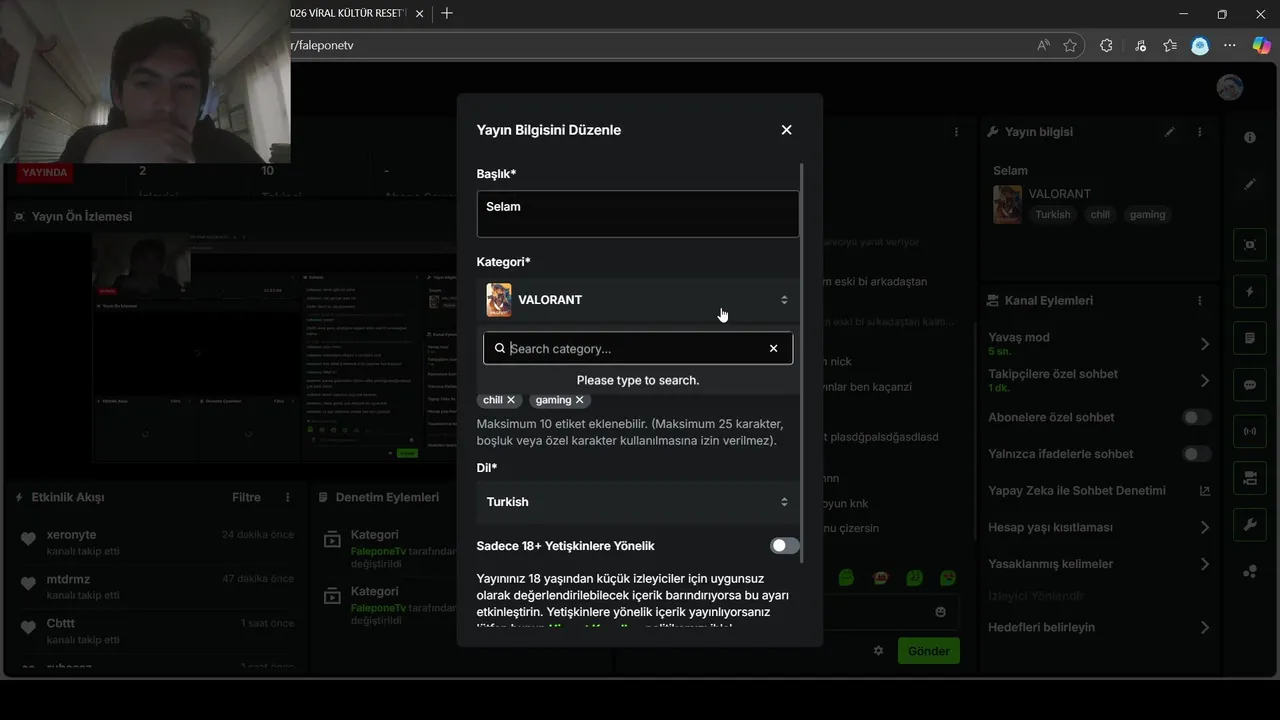Screen dimensions: 1280x720
Task: Click the three-circles icon in right sidebar
Action: tap(1250, 572)
